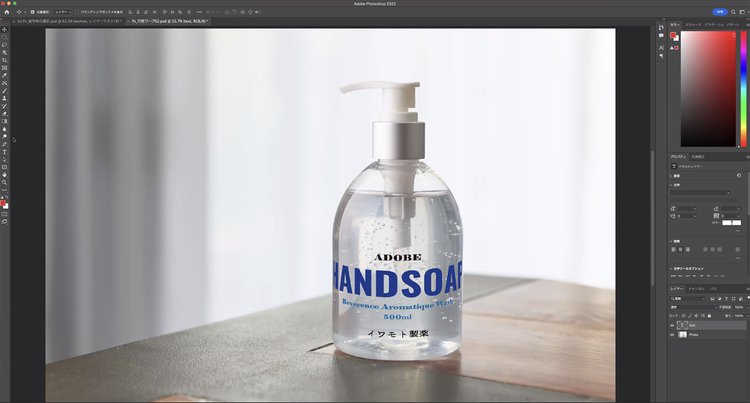Select the Blur tool
Screen dimensions: 750x403
[x=5, y=129]
